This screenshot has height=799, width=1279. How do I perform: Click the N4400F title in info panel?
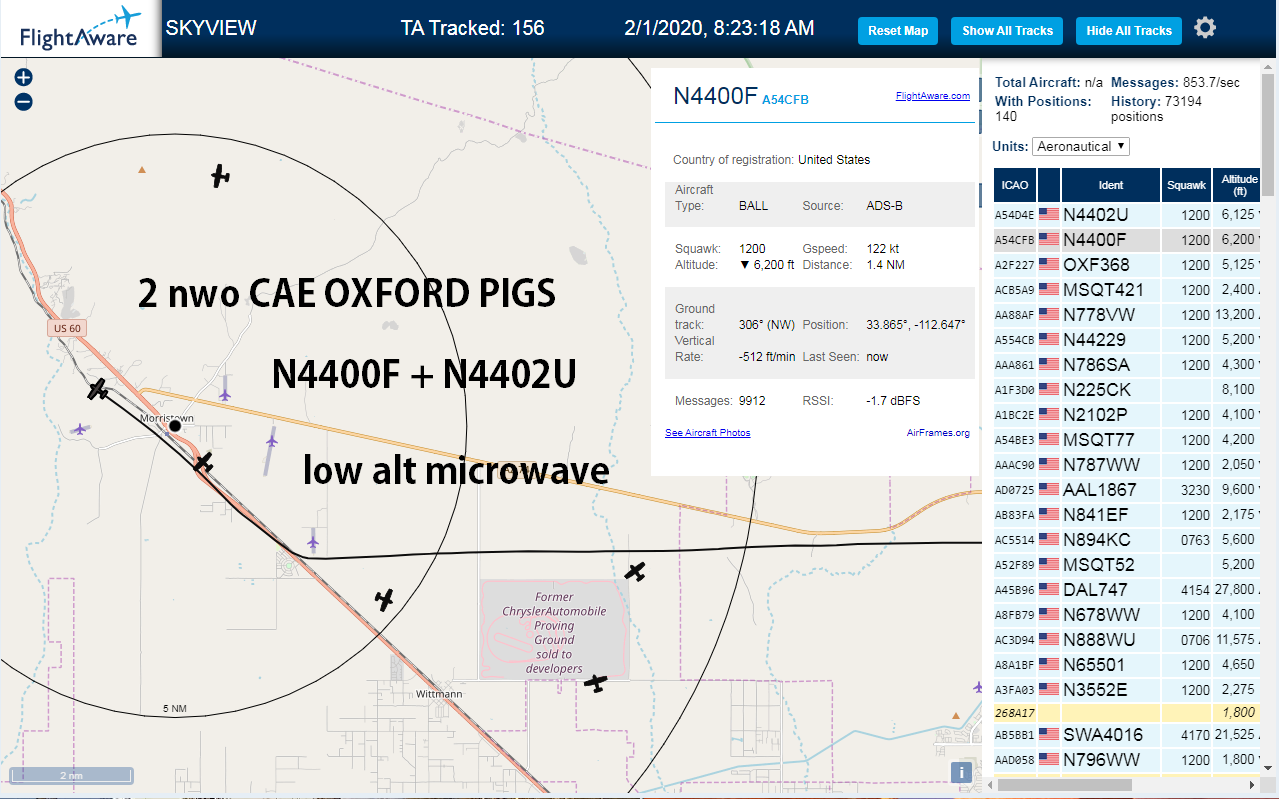click(x=715, y=96)
